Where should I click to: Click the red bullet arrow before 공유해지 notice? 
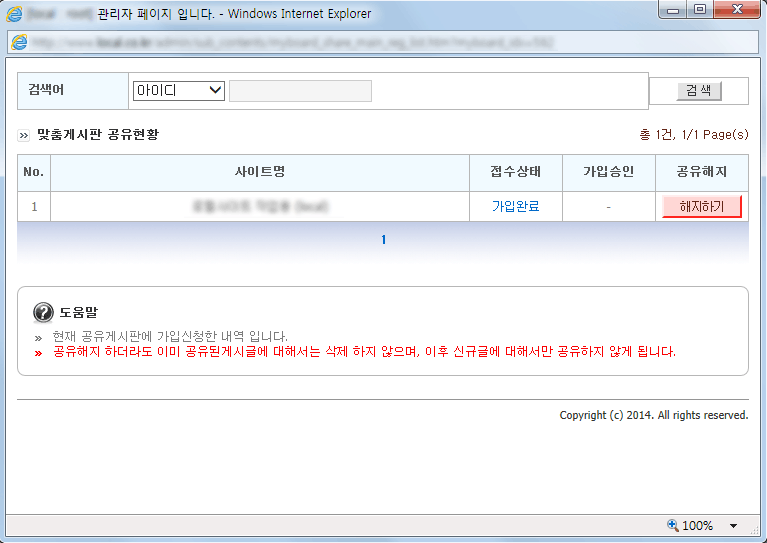[38, 353]
